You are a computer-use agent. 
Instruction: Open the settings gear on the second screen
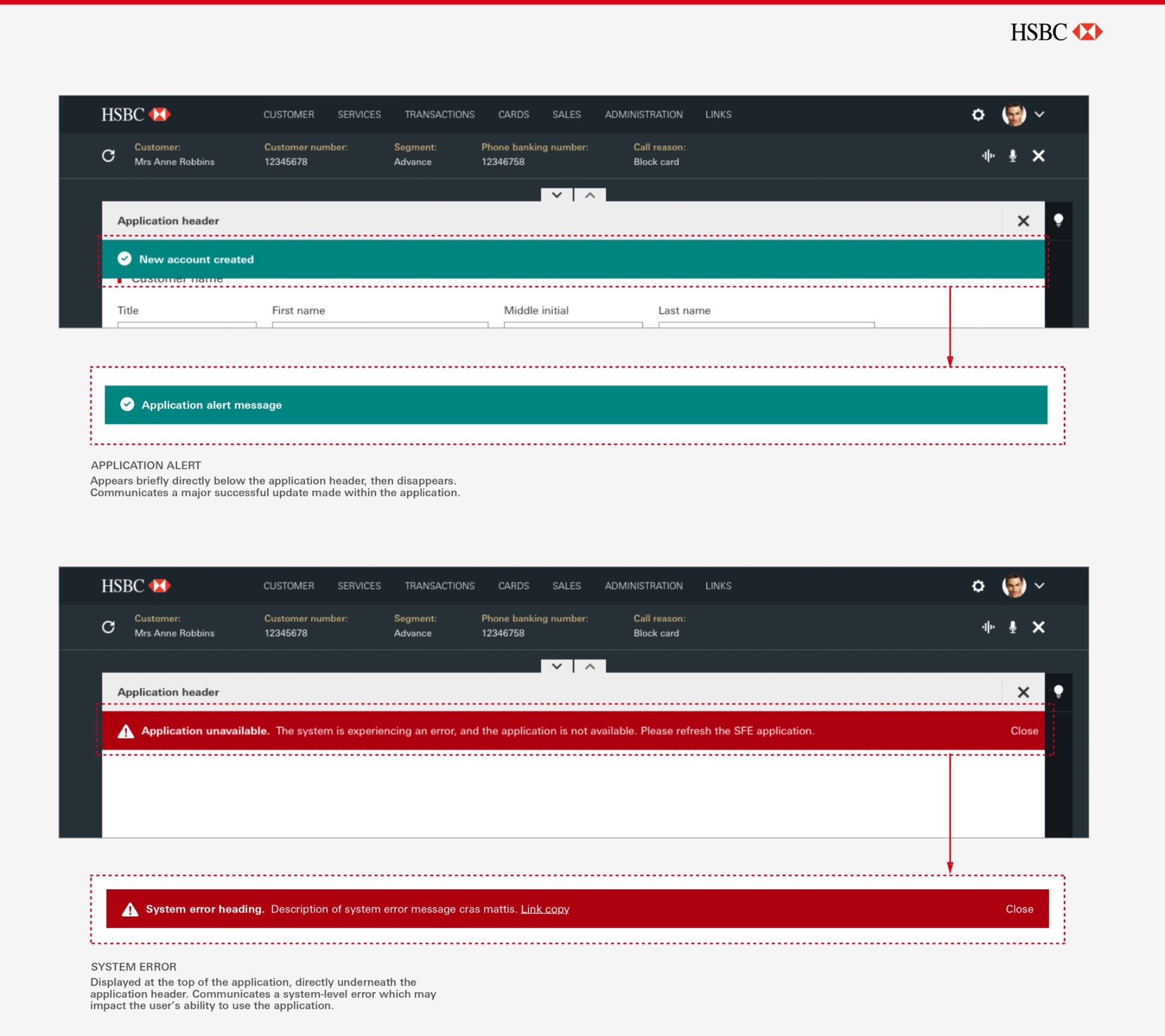point(978,585)
